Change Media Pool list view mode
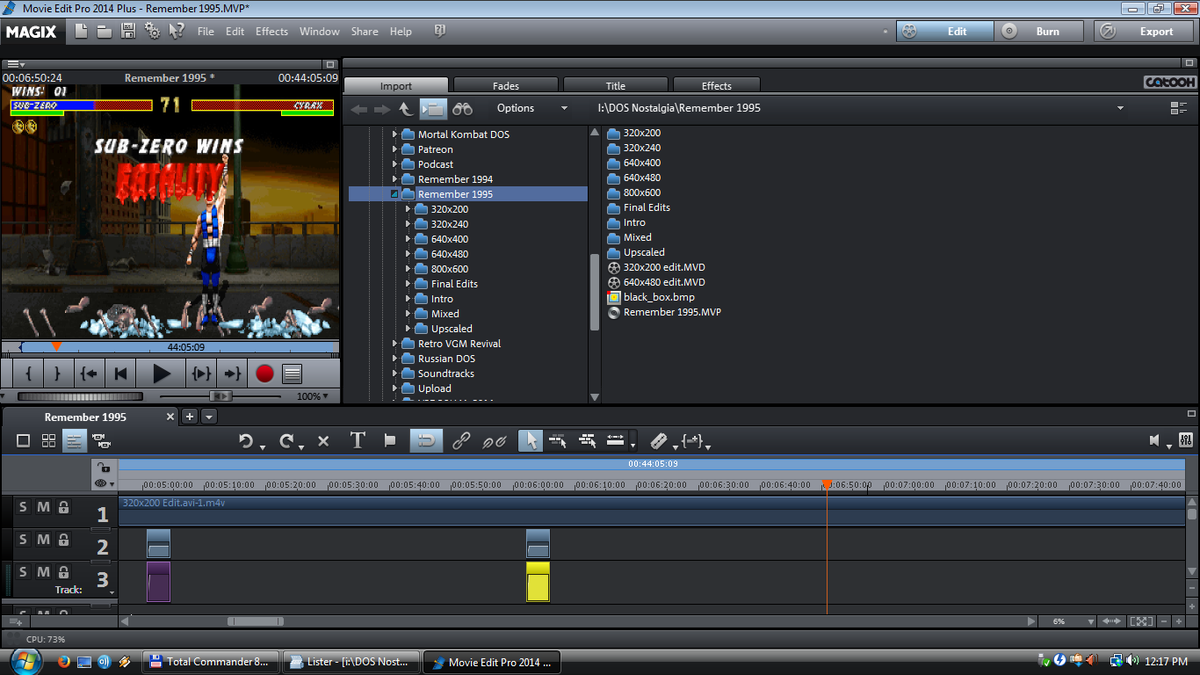This screenshot has height=675, width=1200. pos(1179,108)
